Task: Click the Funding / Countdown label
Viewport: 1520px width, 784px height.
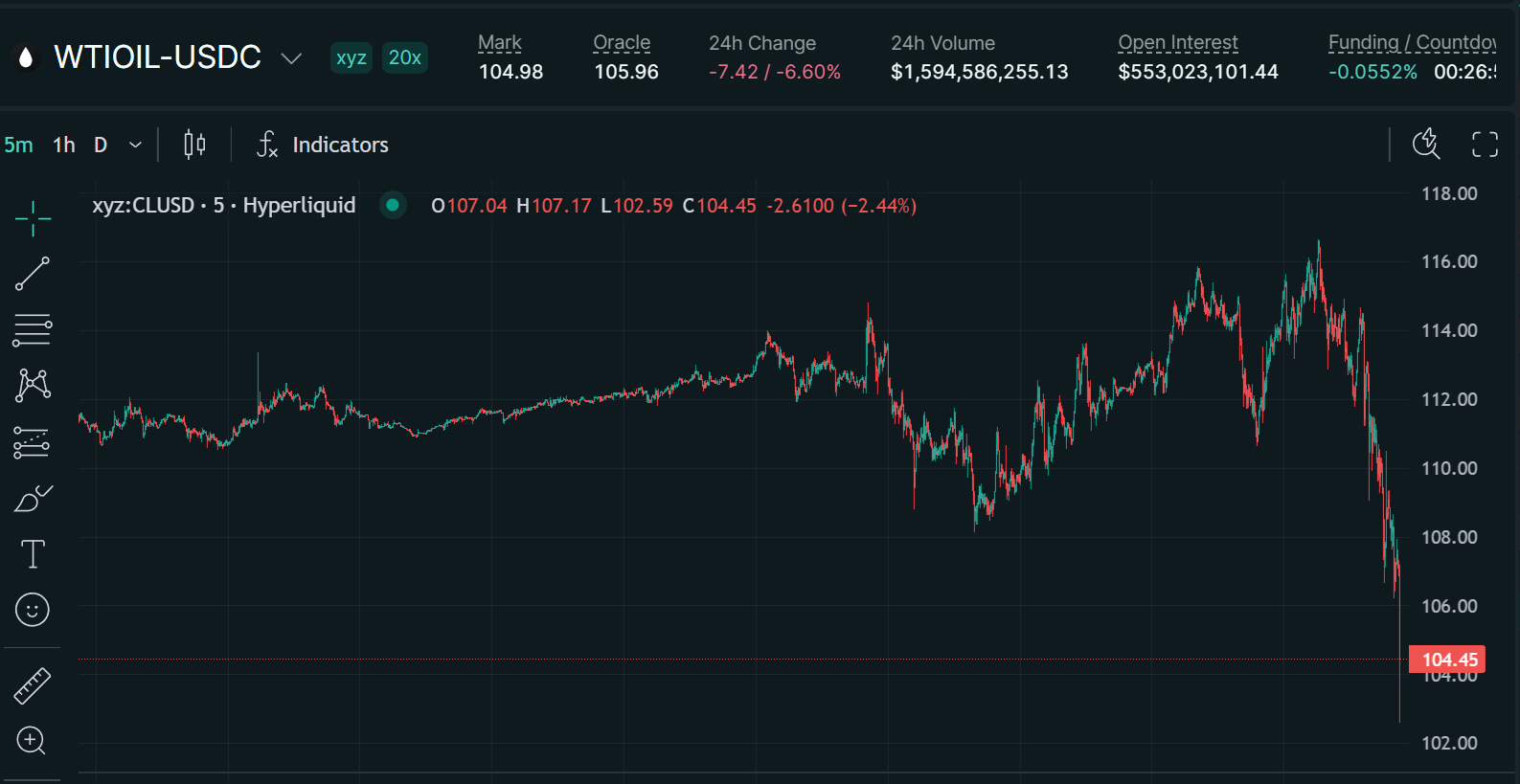Action: 1412,43
